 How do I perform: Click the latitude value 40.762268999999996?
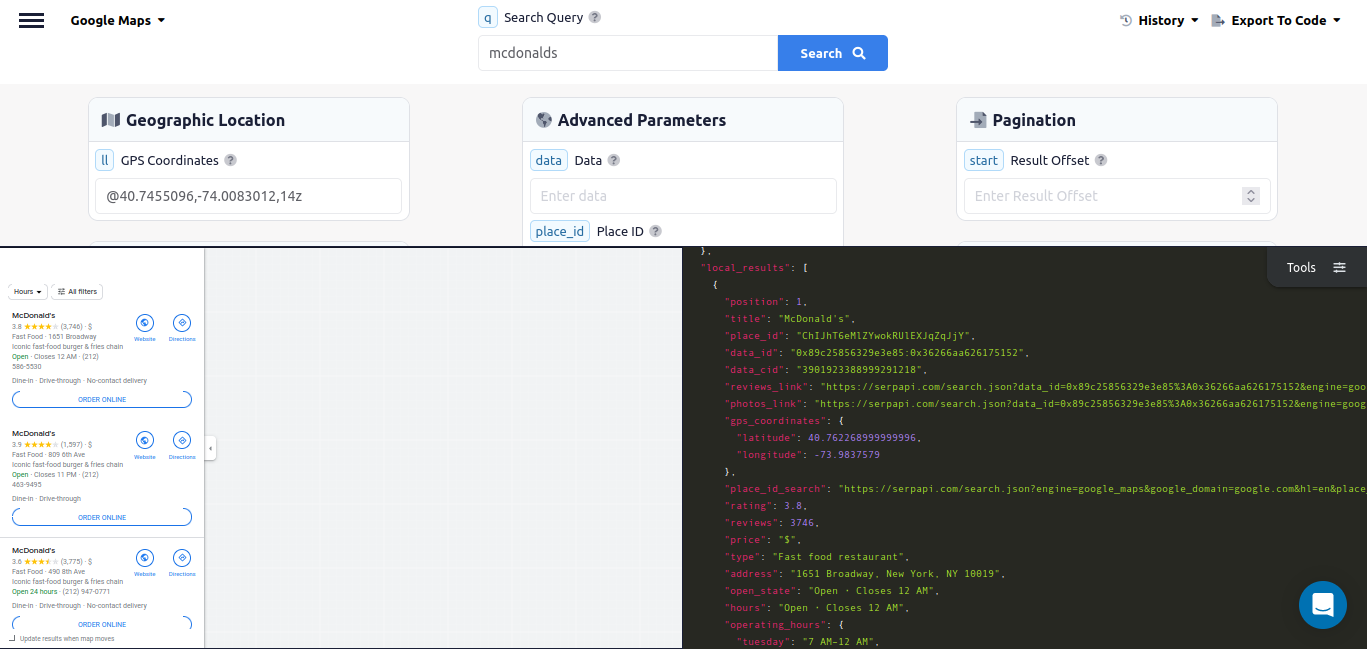pyautogui.click(x=863, y=437)
